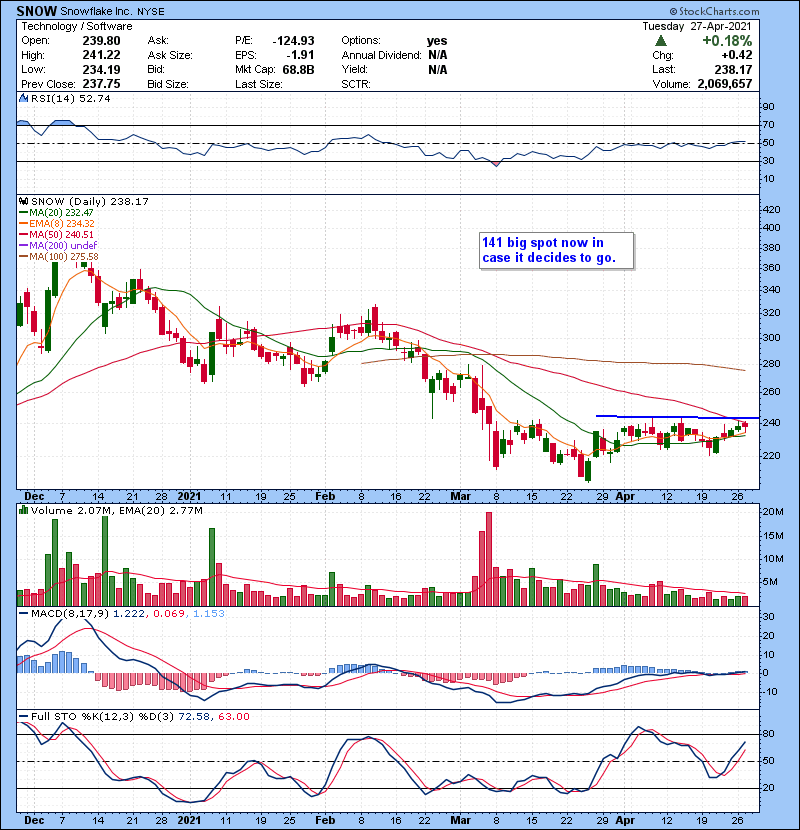Screen dimensions: 800x830
Task: Click the candlestick icon beside SNOW (Daily)
Action: [x=23, y=201]
